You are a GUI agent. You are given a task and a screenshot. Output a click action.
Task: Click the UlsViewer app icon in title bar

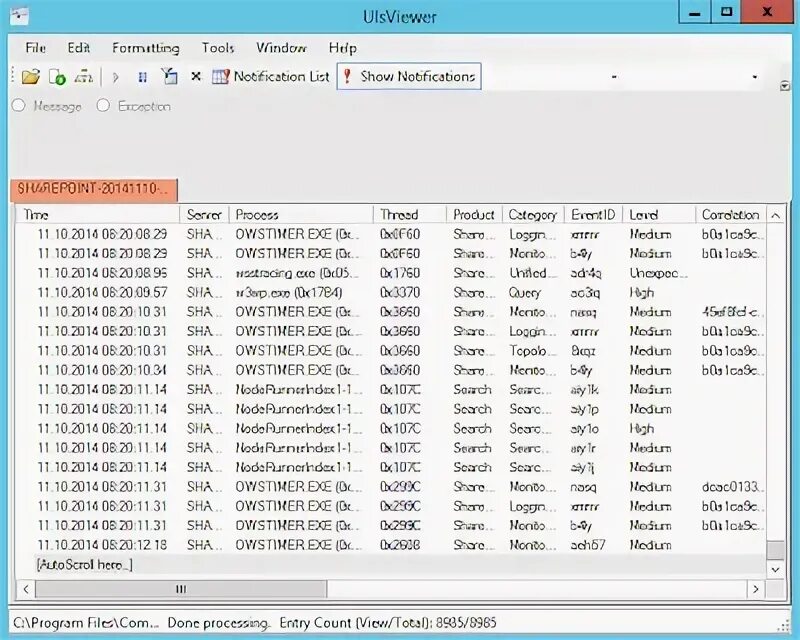19,15
